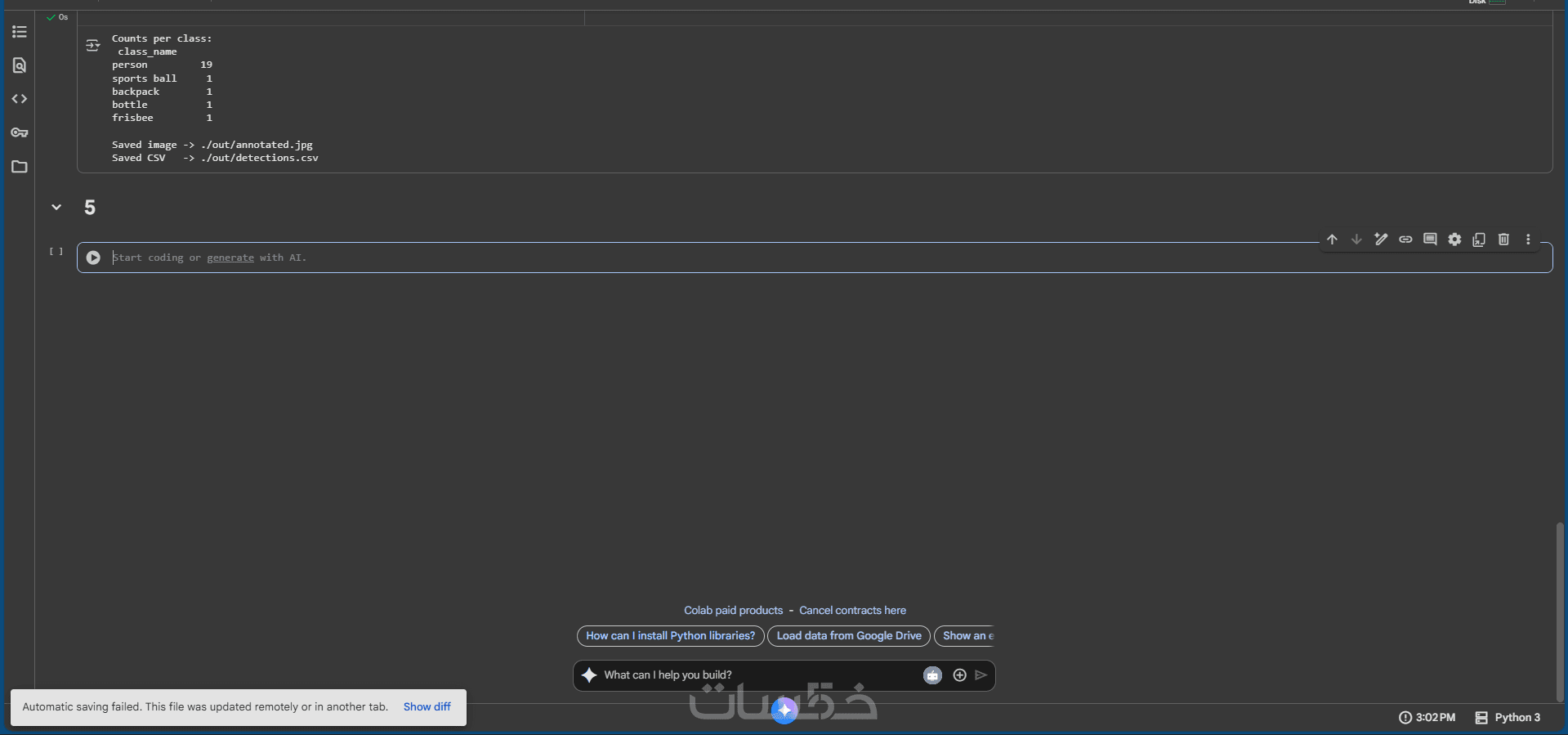
Task: Open the Cancel contracts here link
Action: tap(852, 611)
